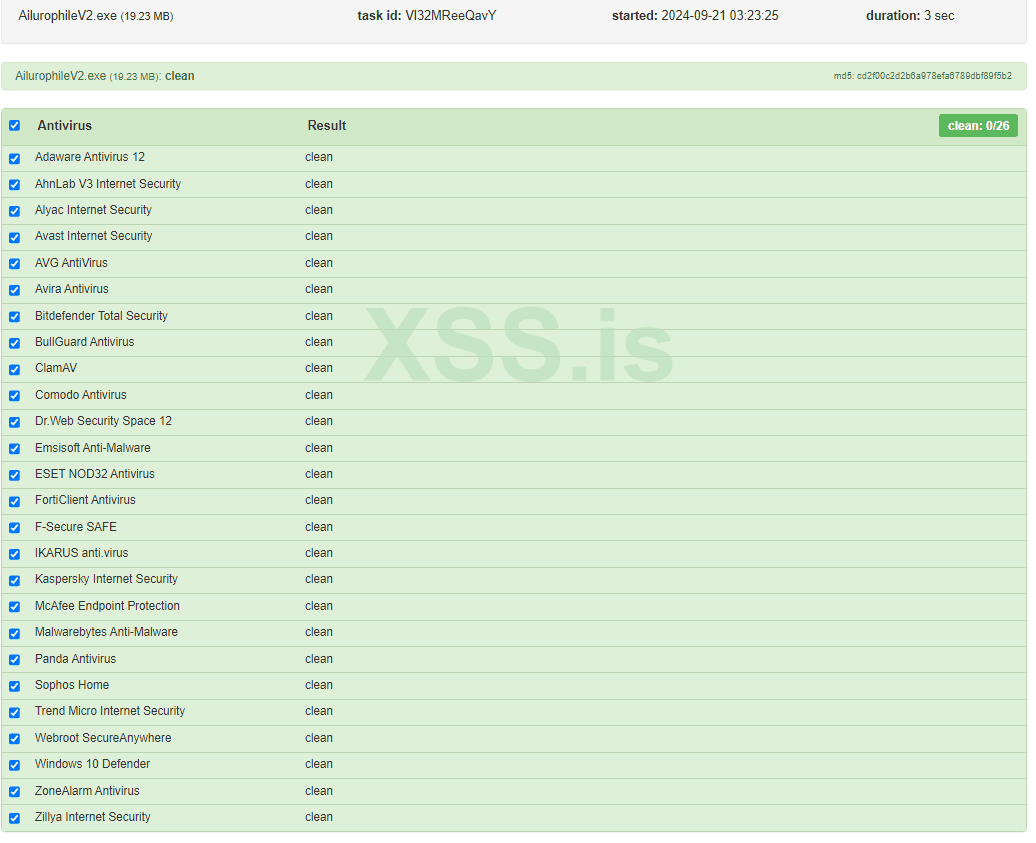1036x843 pixels.
Task: Toggle the Sophos Home checkbox
Action: click(x=15, y=688)
